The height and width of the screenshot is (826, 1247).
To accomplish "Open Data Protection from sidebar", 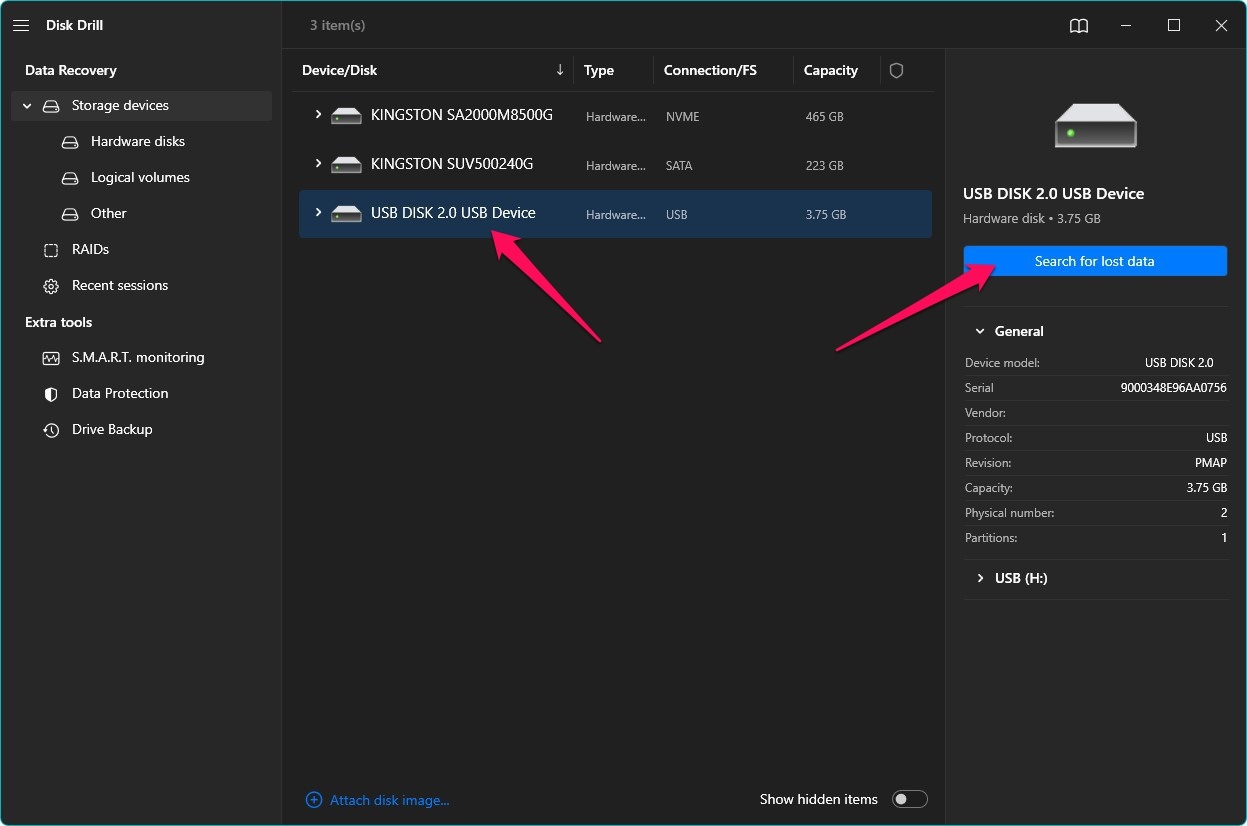I will pyautogui.click(x=119, y=393).
